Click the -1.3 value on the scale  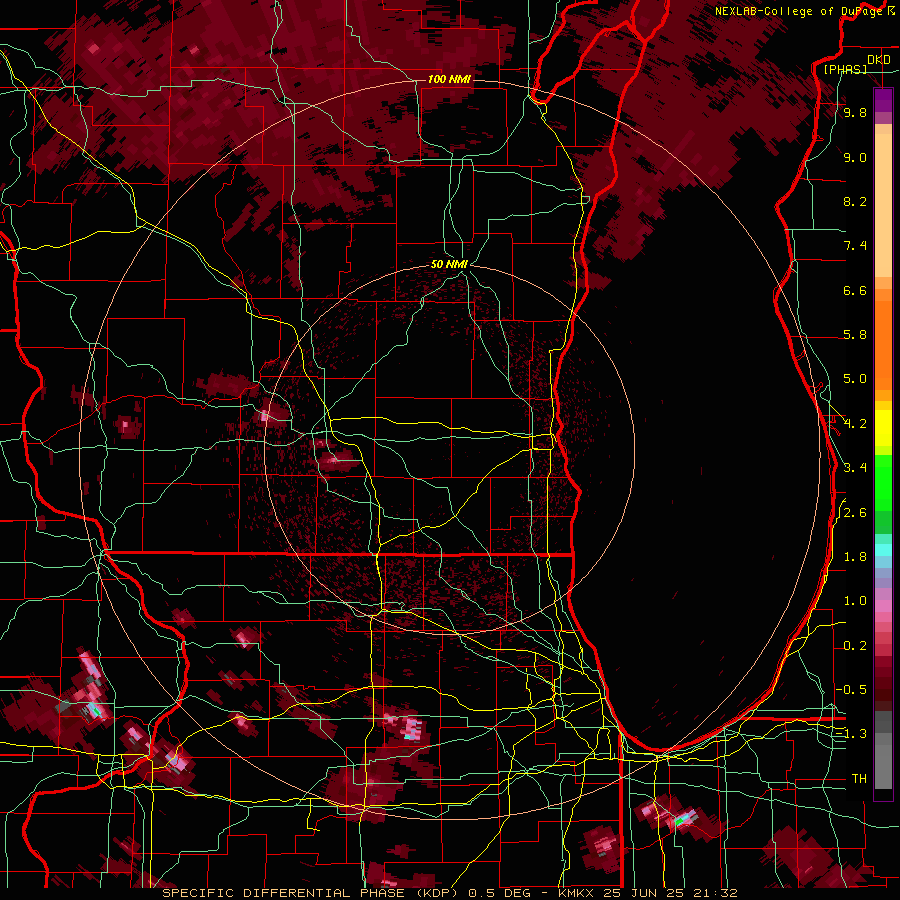pos(852,734)
